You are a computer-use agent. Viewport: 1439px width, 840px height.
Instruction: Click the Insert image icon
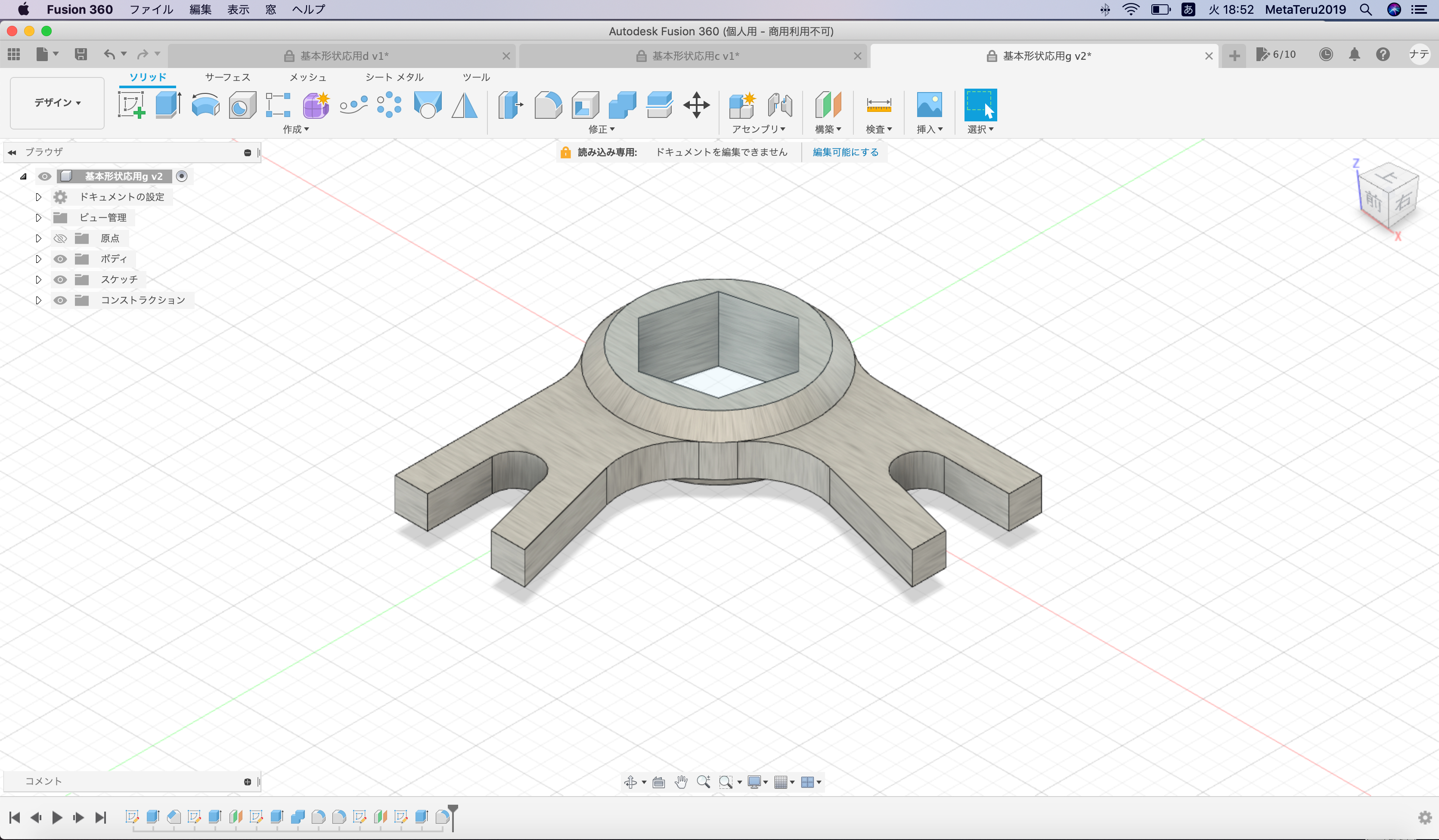pos(929,105)
